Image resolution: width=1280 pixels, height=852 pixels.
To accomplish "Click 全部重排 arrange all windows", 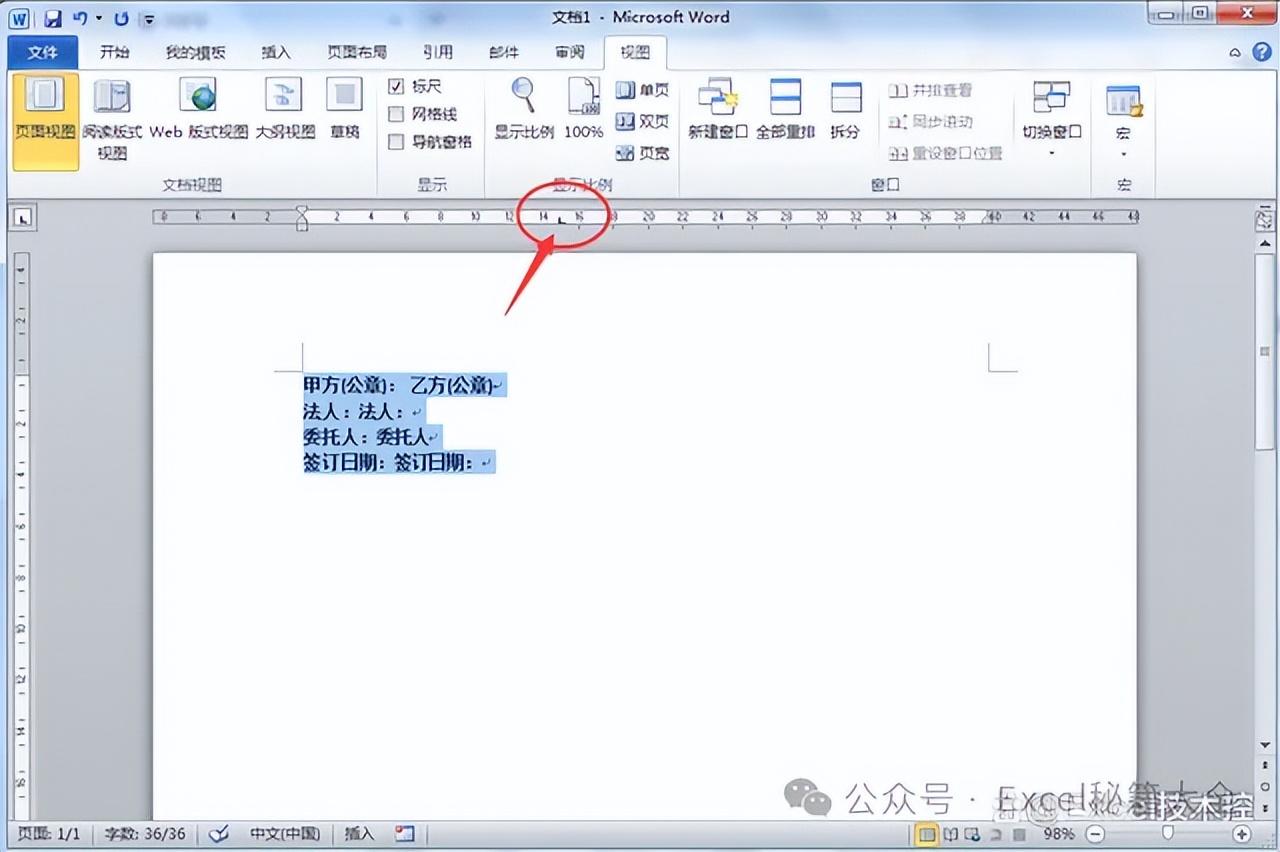I will pyautogui.click(x=785, y=110).
